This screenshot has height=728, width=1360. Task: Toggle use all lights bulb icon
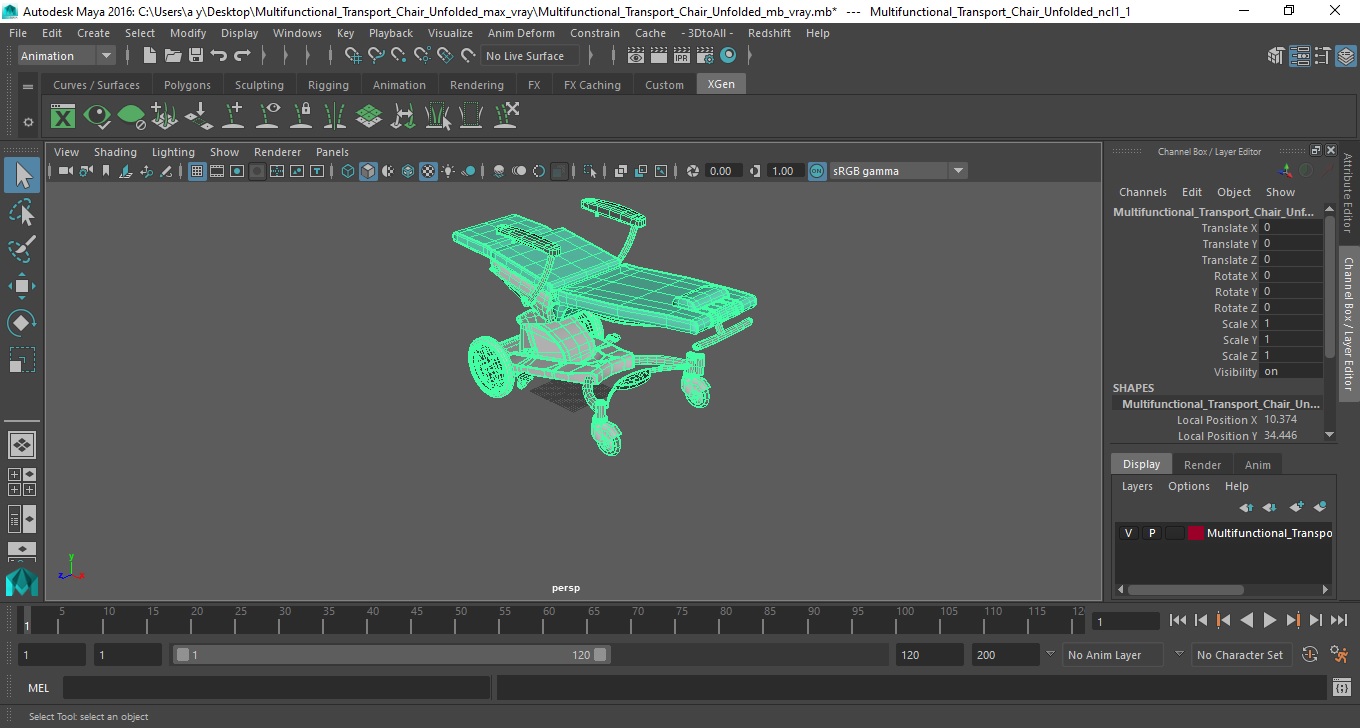click(x=448, y=171)
